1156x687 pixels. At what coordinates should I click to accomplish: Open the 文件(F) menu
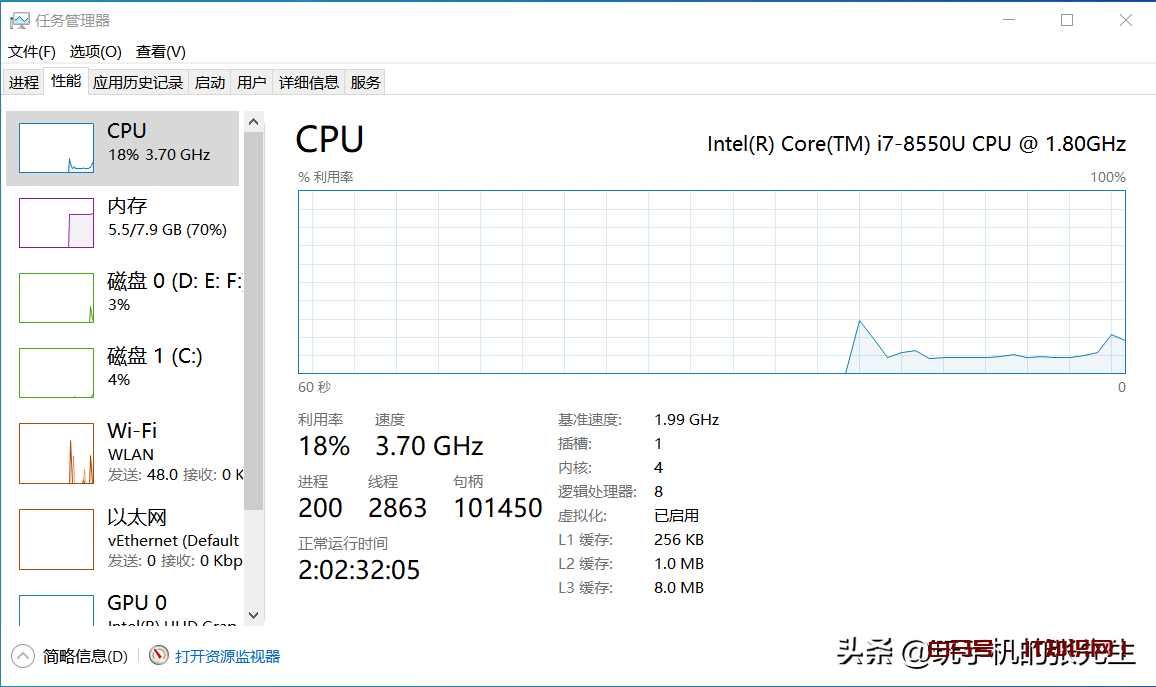[x=32, y=52]
